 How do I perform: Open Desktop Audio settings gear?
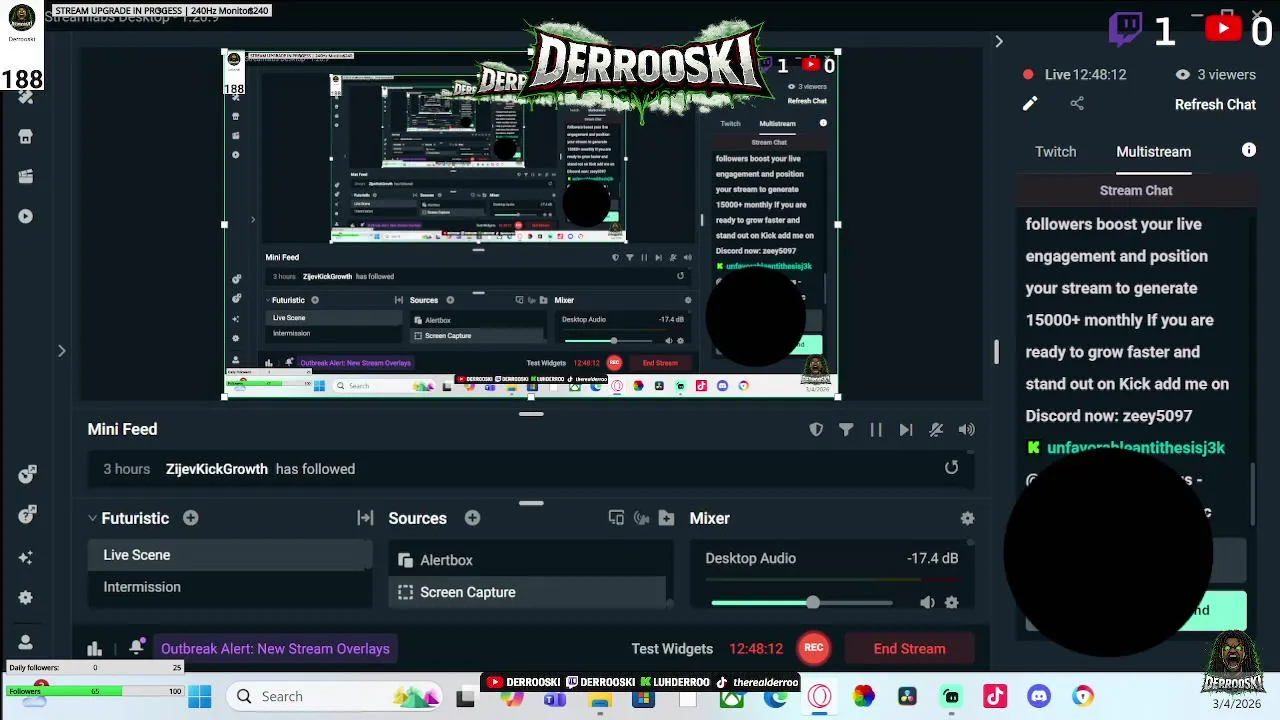click(951, 603)
